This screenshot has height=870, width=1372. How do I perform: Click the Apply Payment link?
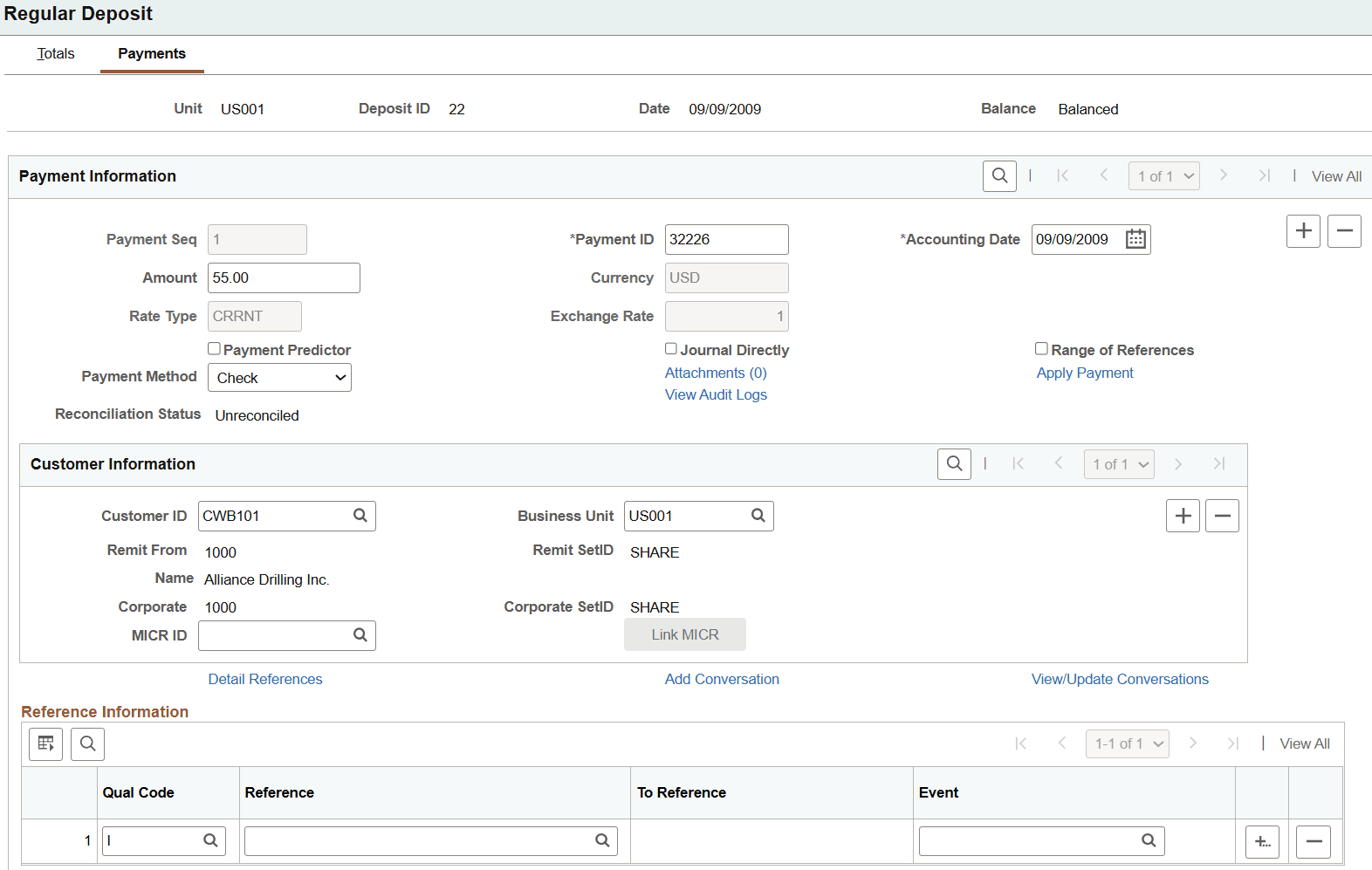coord(1085,373)
